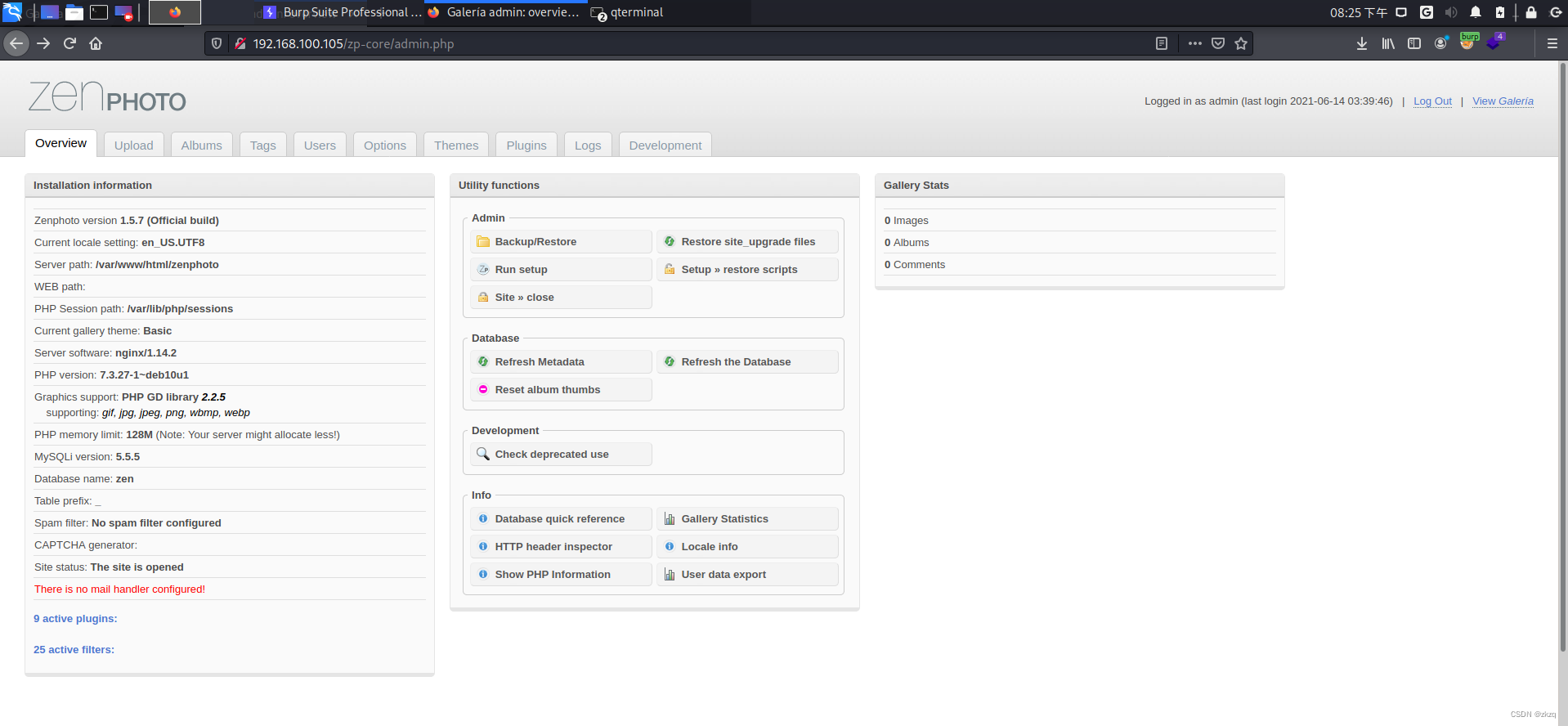Open the notifications bell tray icon
This screenshot has height=726, width=1568.
click(x=1476, y=12)
